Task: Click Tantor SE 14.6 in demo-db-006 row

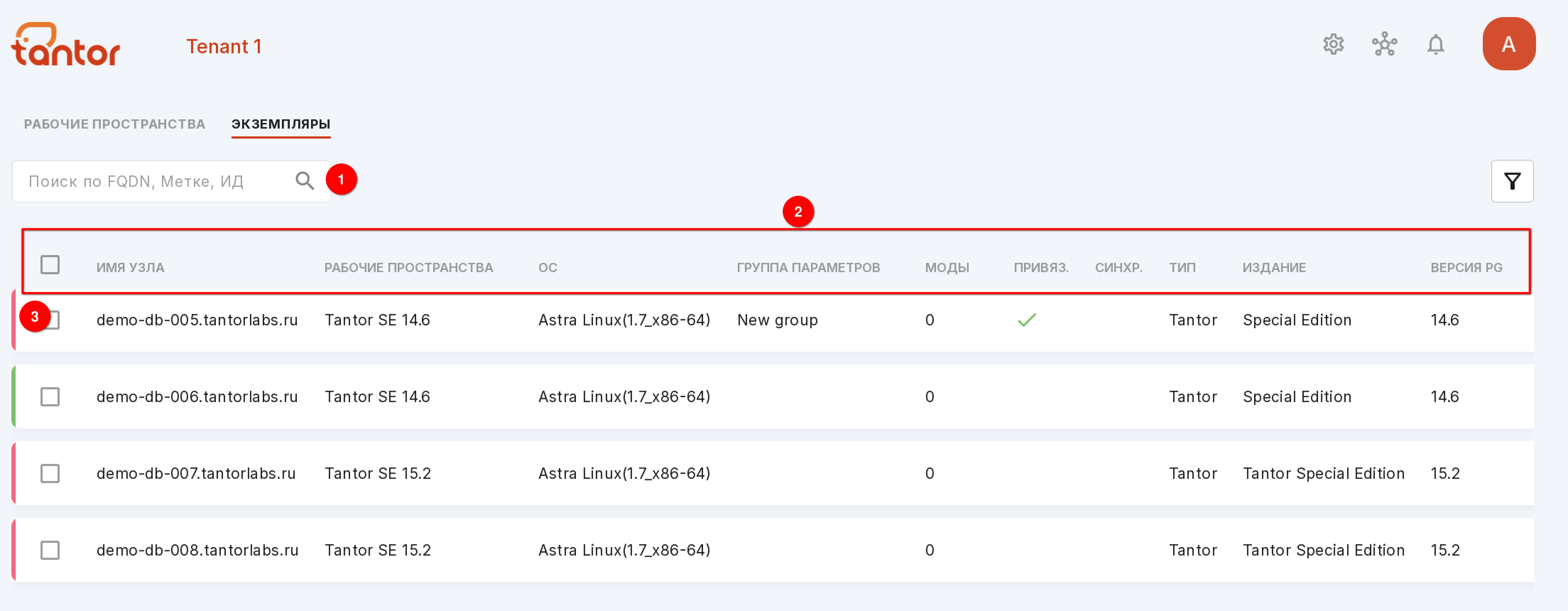Action: [377, 396]
